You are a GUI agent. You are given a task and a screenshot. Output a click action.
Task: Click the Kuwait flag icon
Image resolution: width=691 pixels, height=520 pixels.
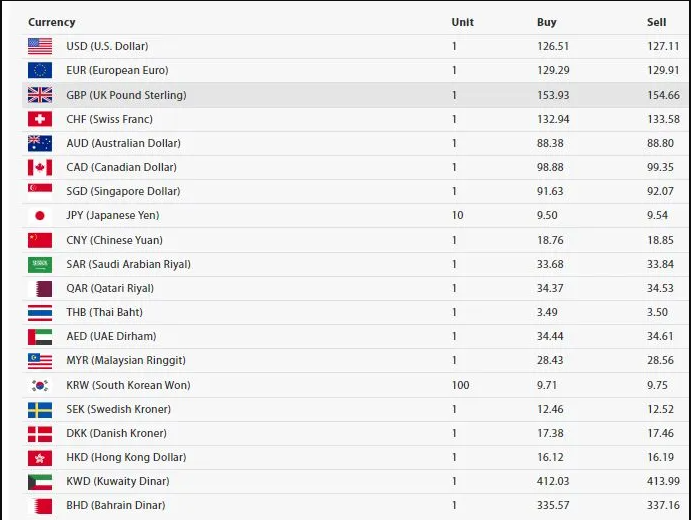40,482
